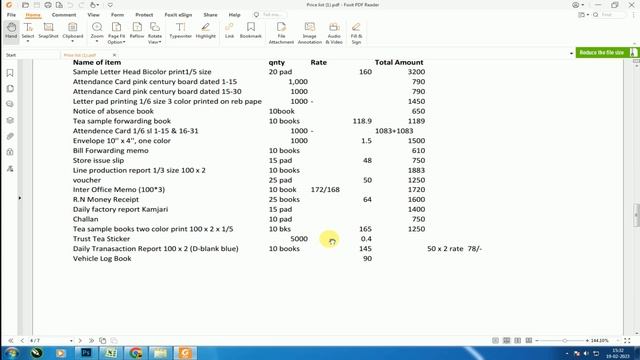Click the Open file icon in quick access

coord(25,5)
